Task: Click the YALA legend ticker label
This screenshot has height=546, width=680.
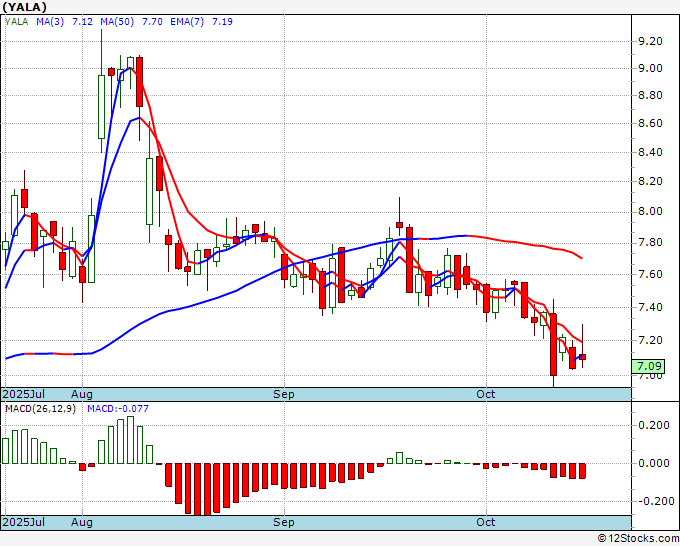Action: pyautogui.click(x=16, y=22)
